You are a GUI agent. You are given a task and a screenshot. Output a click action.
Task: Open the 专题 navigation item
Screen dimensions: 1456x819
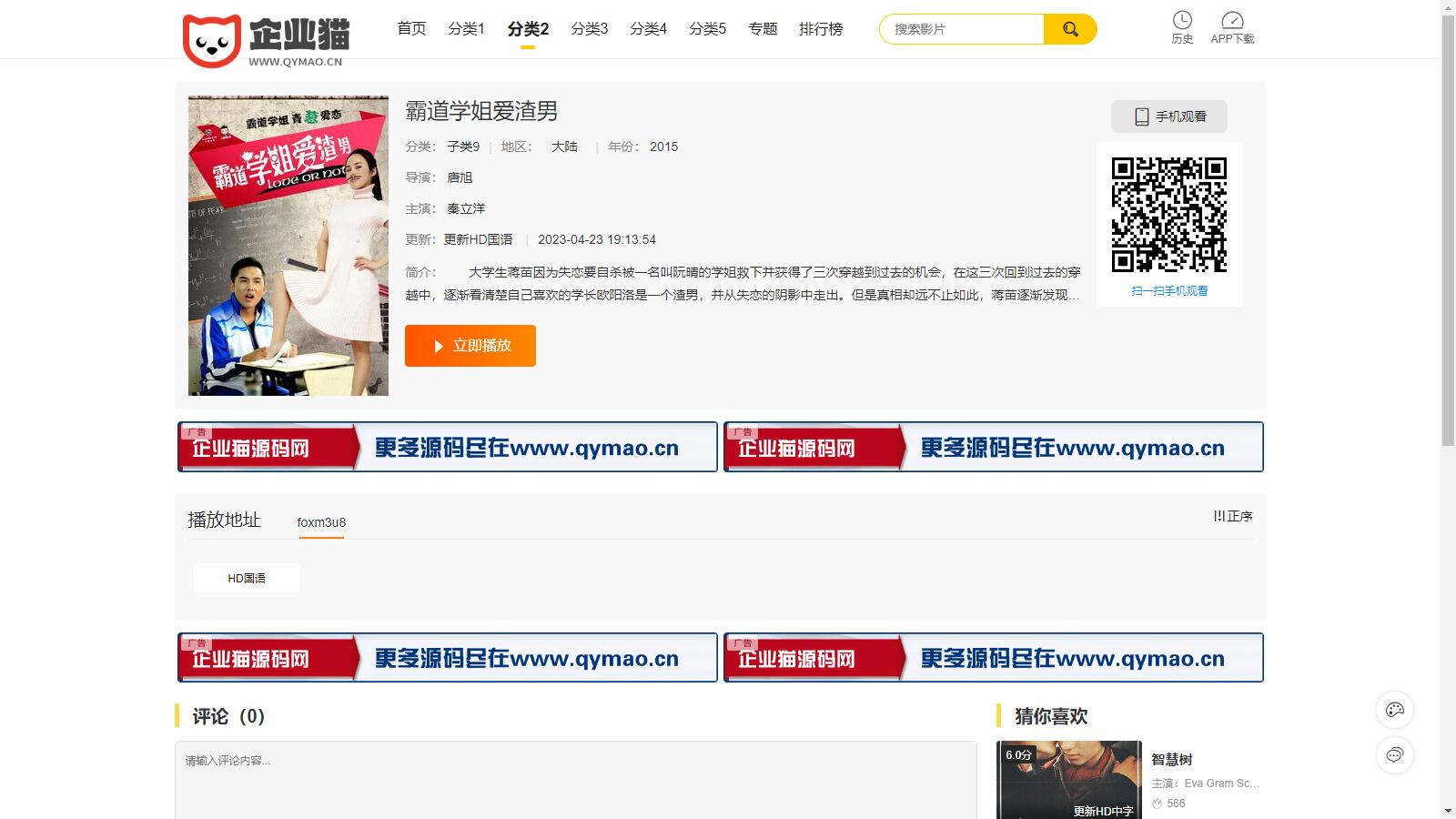[763, 29]
